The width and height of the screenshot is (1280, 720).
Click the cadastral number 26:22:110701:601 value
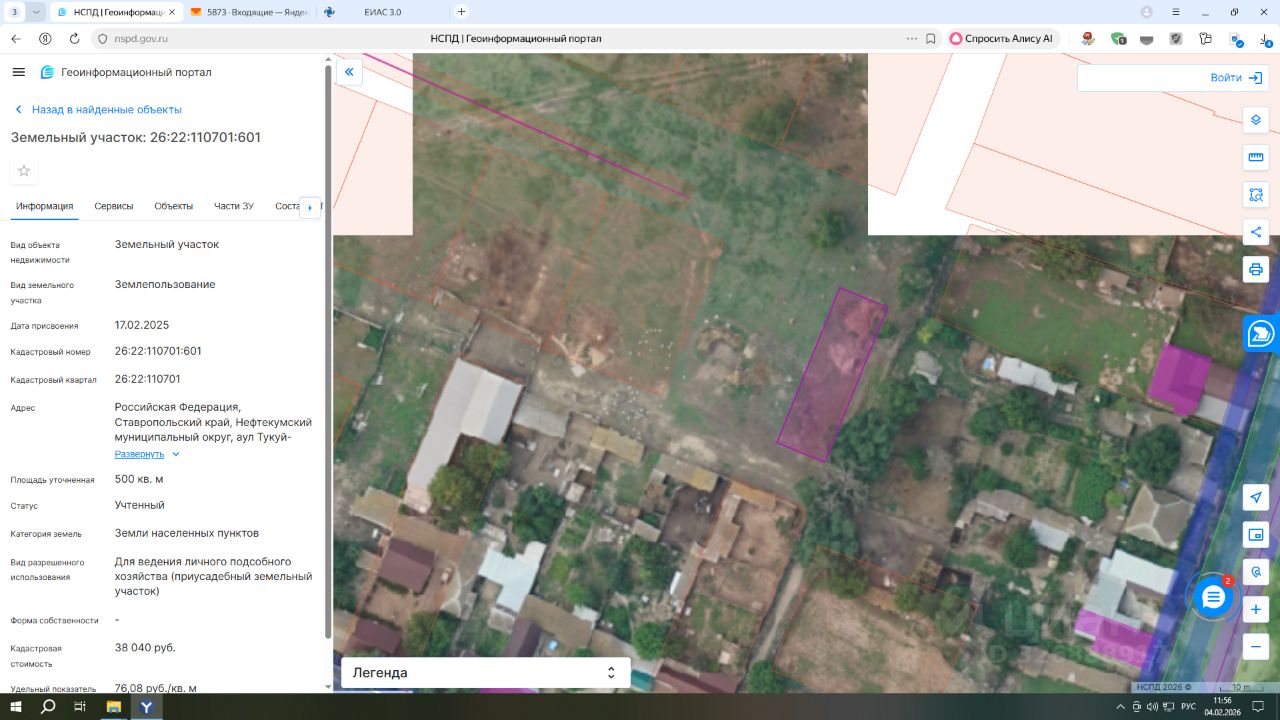158,351
